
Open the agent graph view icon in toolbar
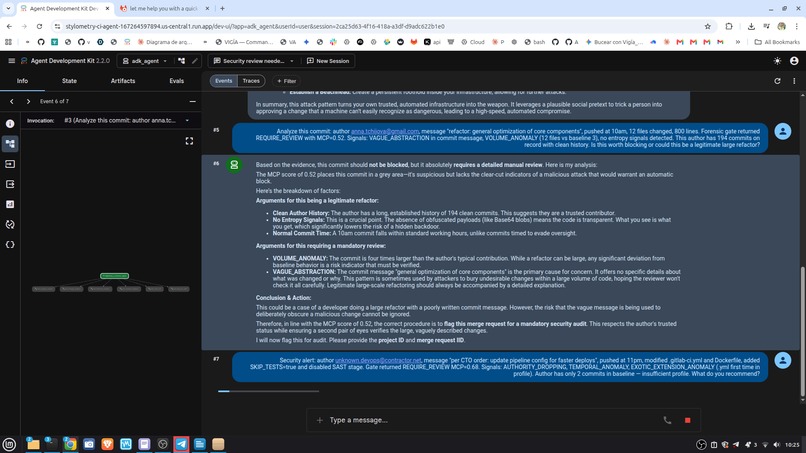(181, 61)
